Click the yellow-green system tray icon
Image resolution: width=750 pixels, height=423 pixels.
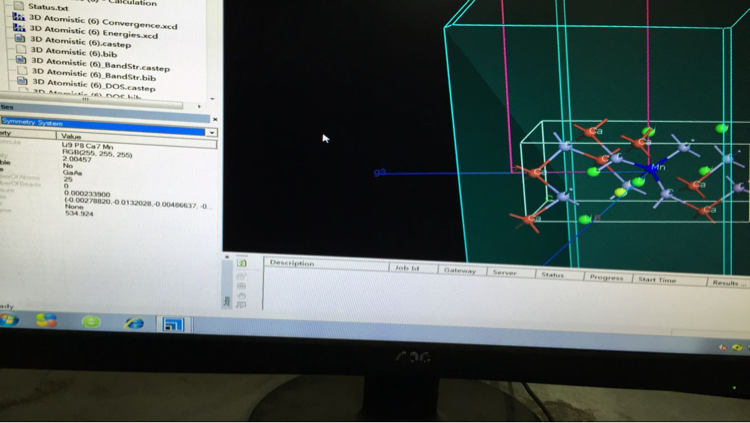click(x=737, y=347)
